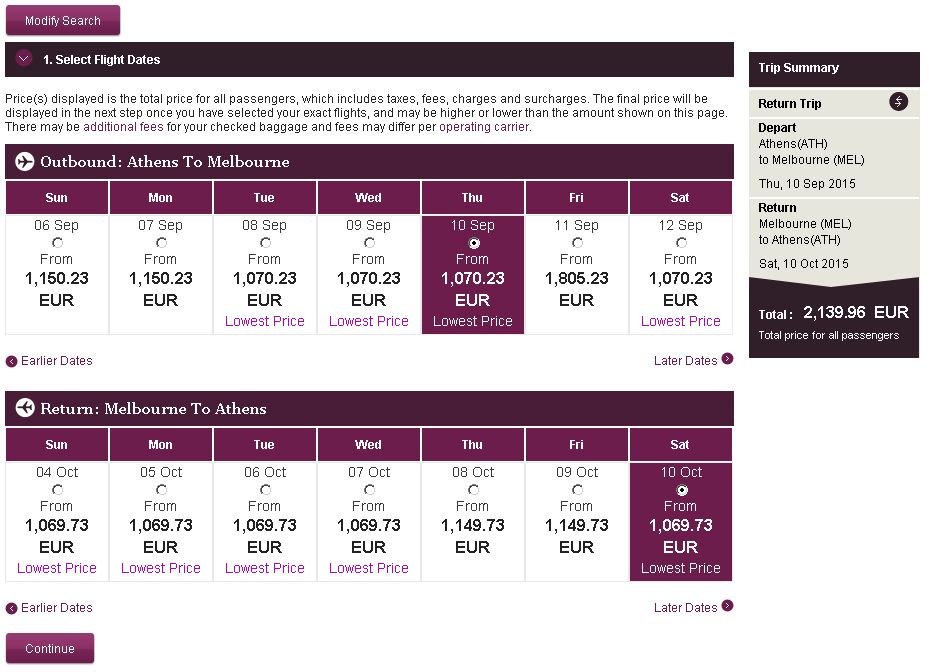The height and width of the screenshot is (672, 929).
Task: Click Lowest Price under 06 Oct
Action: [265, 568]
